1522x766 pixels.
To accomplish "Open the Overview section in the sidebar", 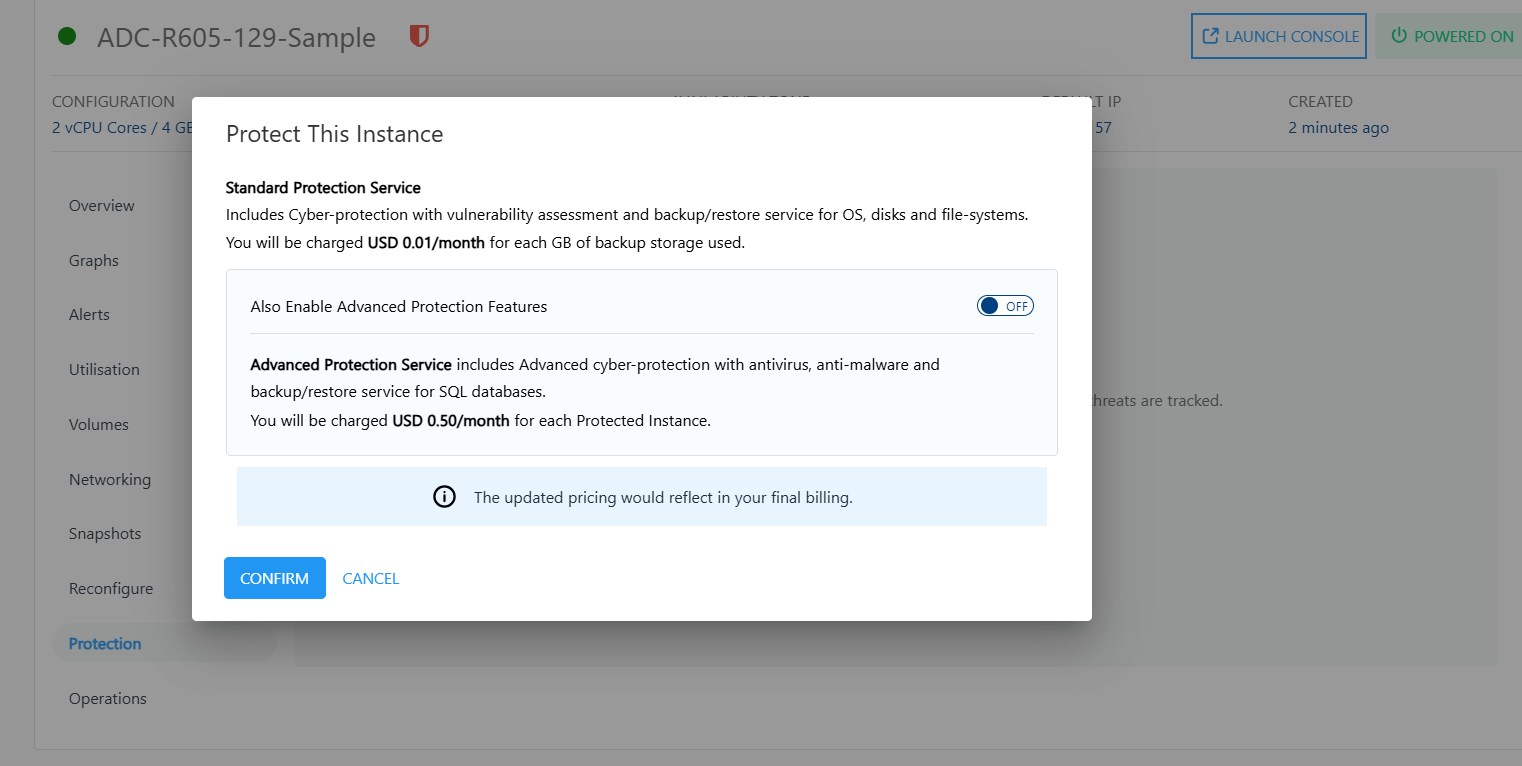I will pyautogui.click(x=102, y=206).
